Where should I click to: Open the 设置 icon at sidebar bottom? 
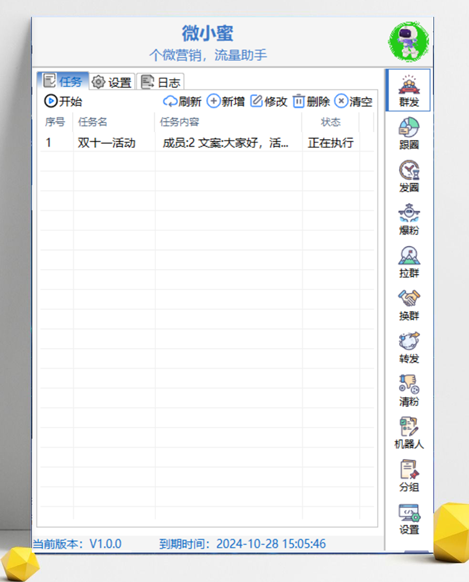pyautogui.click(x=409, y=519)
